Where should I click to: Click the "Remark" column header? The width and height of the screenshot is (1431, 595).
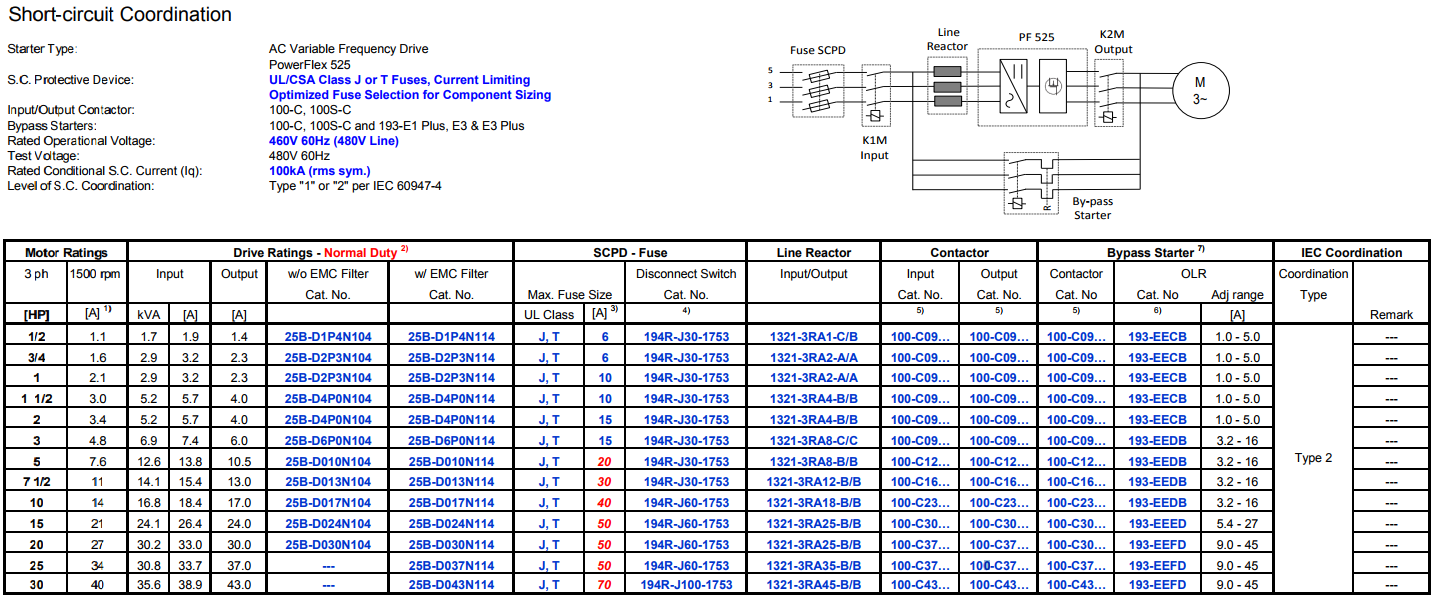pos(1391,315)
